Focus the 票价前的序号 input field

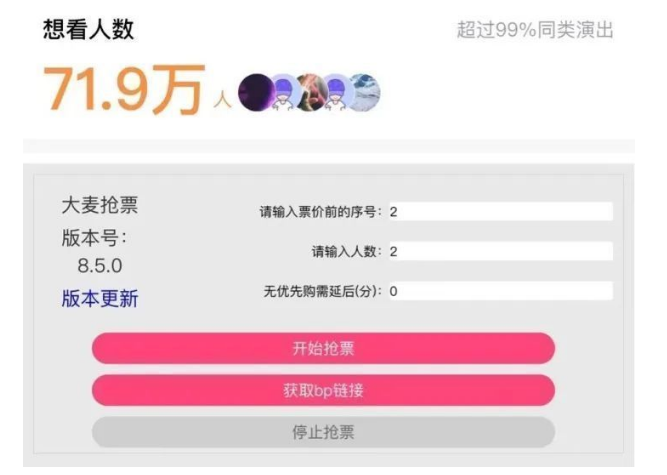coord(501,212)
